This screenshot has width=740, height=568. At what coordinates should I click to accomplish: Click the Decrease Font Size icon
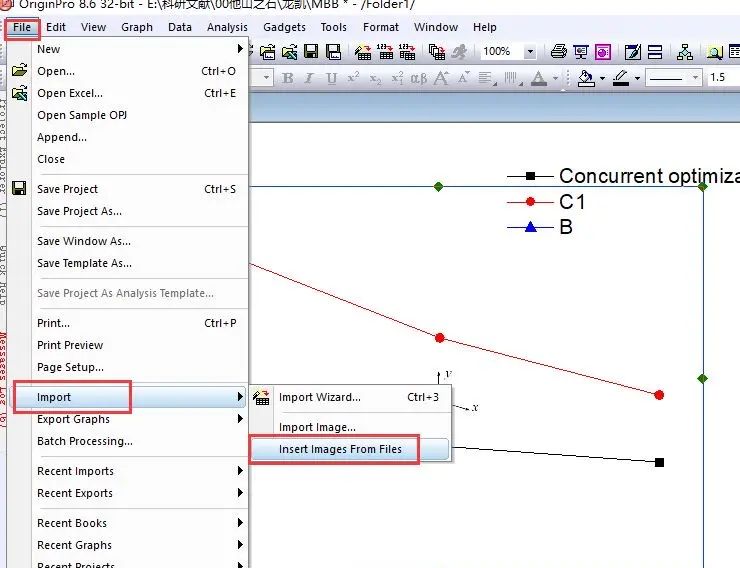click(463, 77)
